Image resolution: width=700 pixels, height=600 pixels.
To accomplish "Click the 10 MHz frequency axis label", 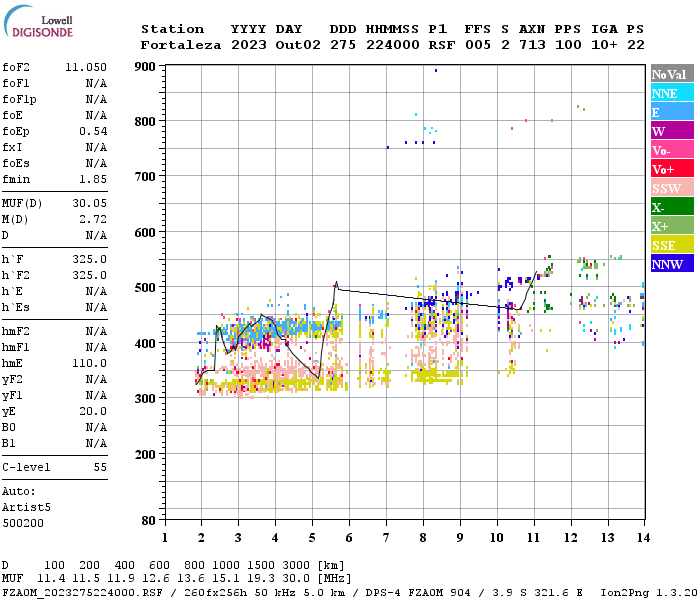I will click(496, 538).
